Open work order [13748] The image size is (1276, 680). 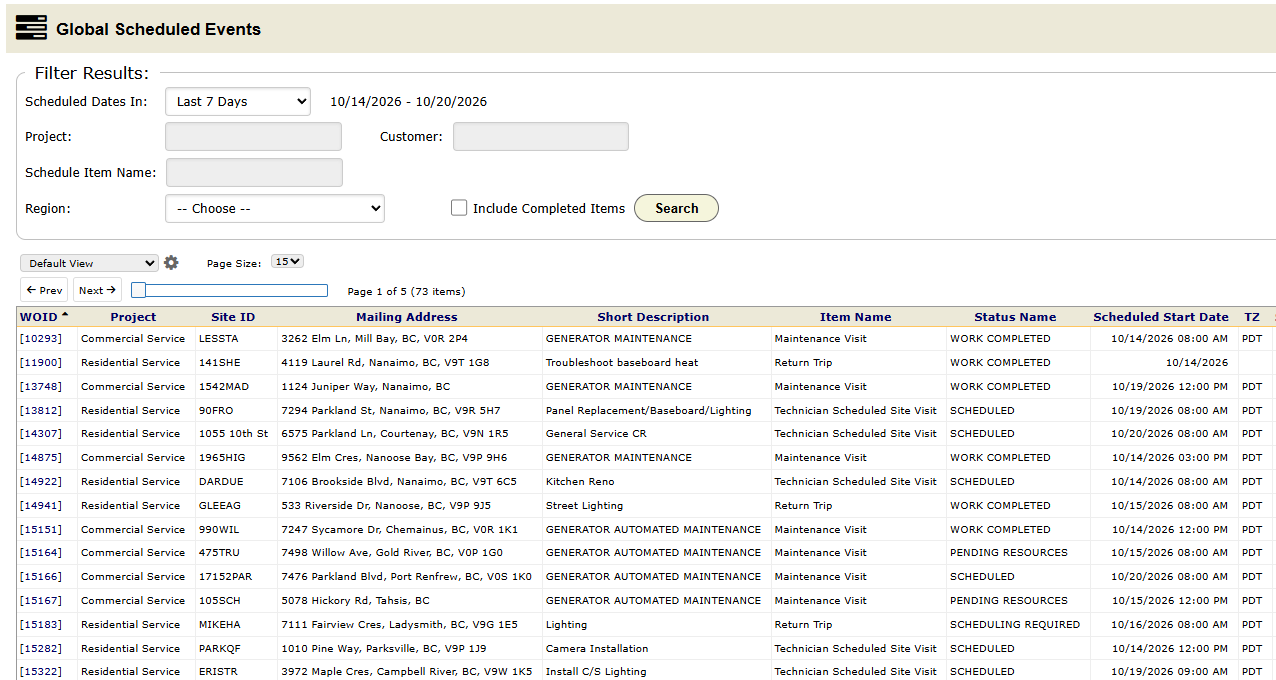click(x=40, y=386)
